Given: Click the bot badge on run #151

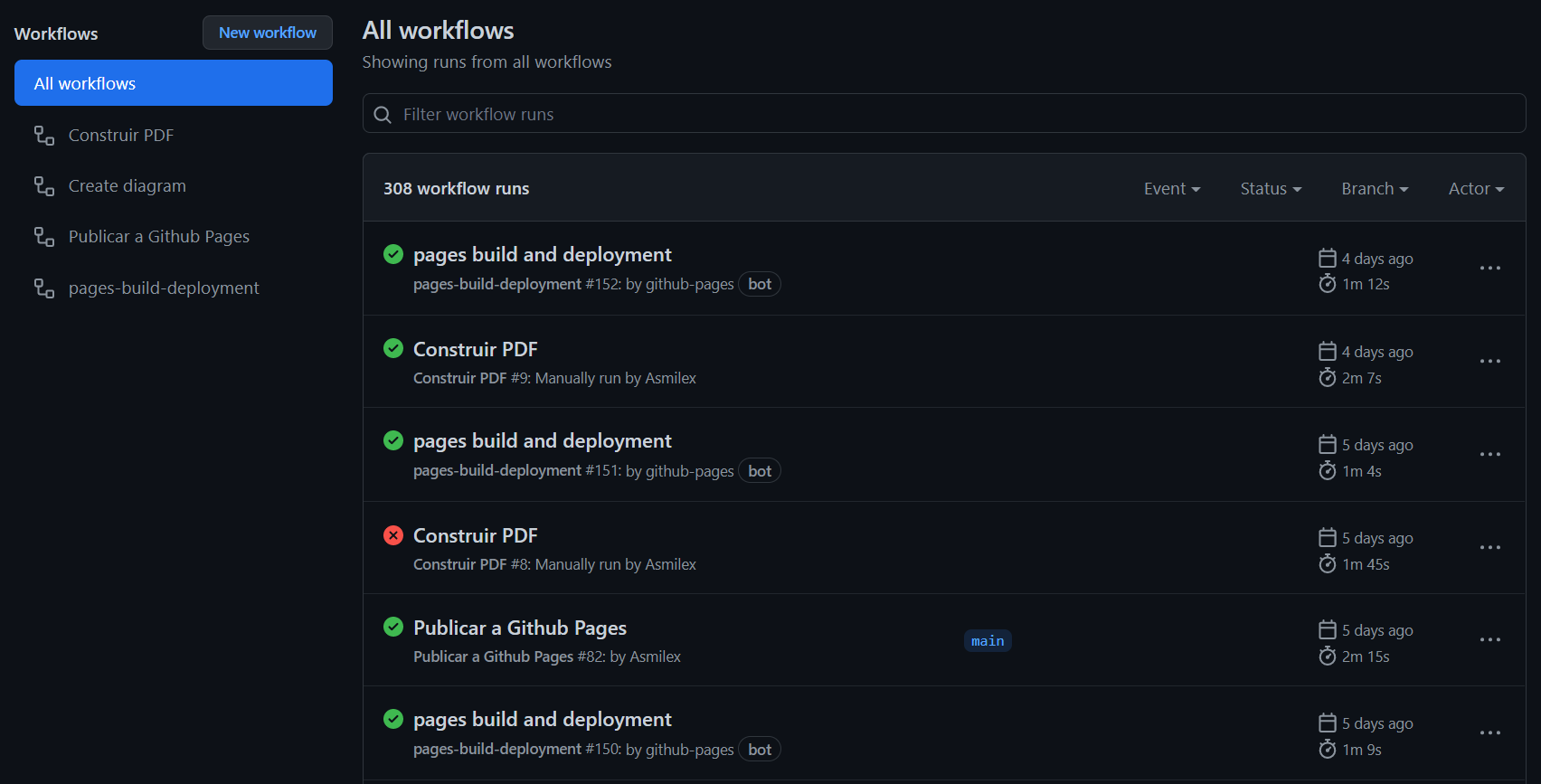Looking at the screenshot, I should point(760,471).
